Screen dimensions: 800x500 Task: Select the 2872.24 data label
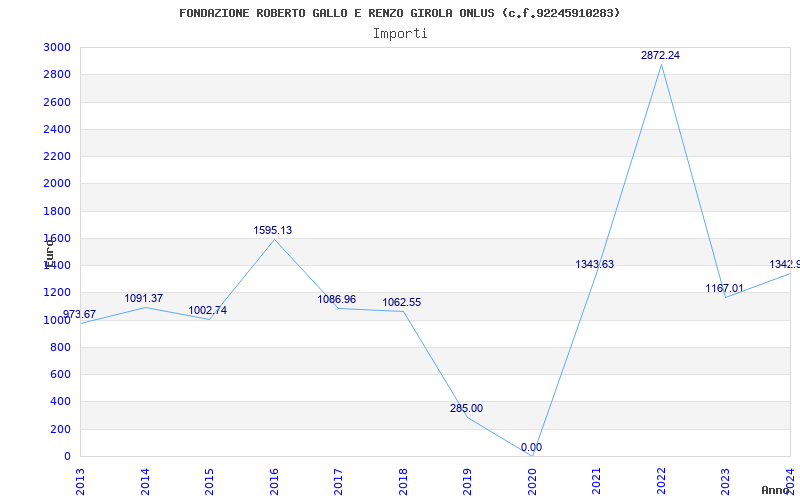click(x=660, y=56)
